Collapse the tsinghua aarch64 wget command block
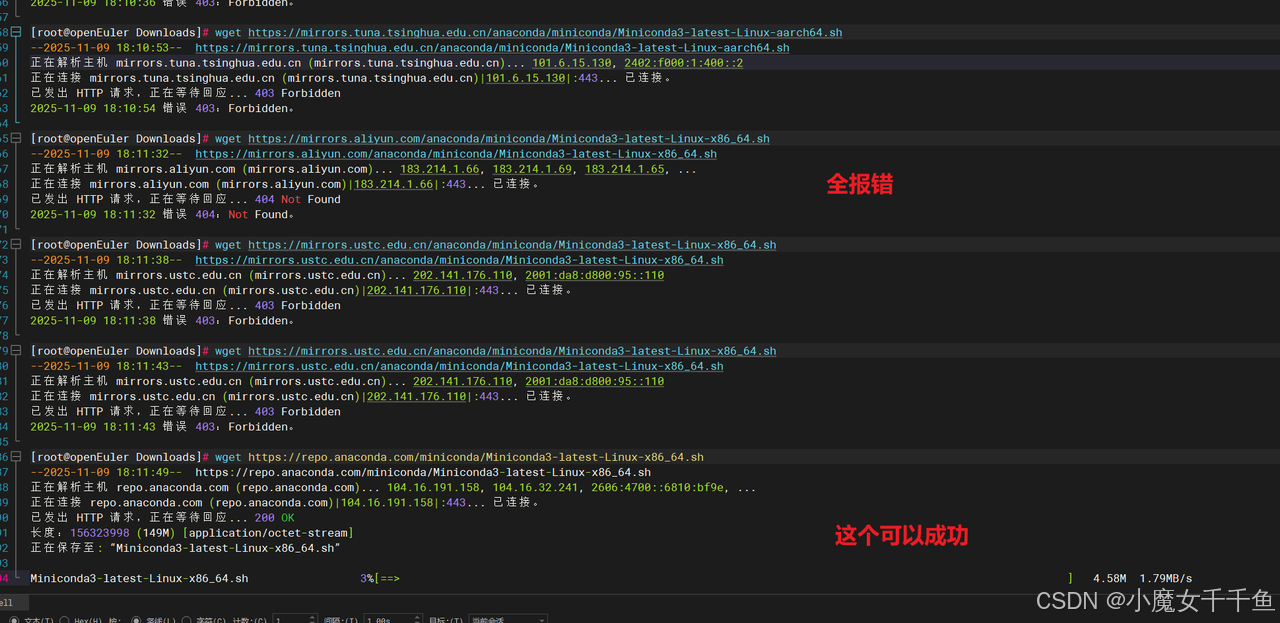 tap(16, 33)
